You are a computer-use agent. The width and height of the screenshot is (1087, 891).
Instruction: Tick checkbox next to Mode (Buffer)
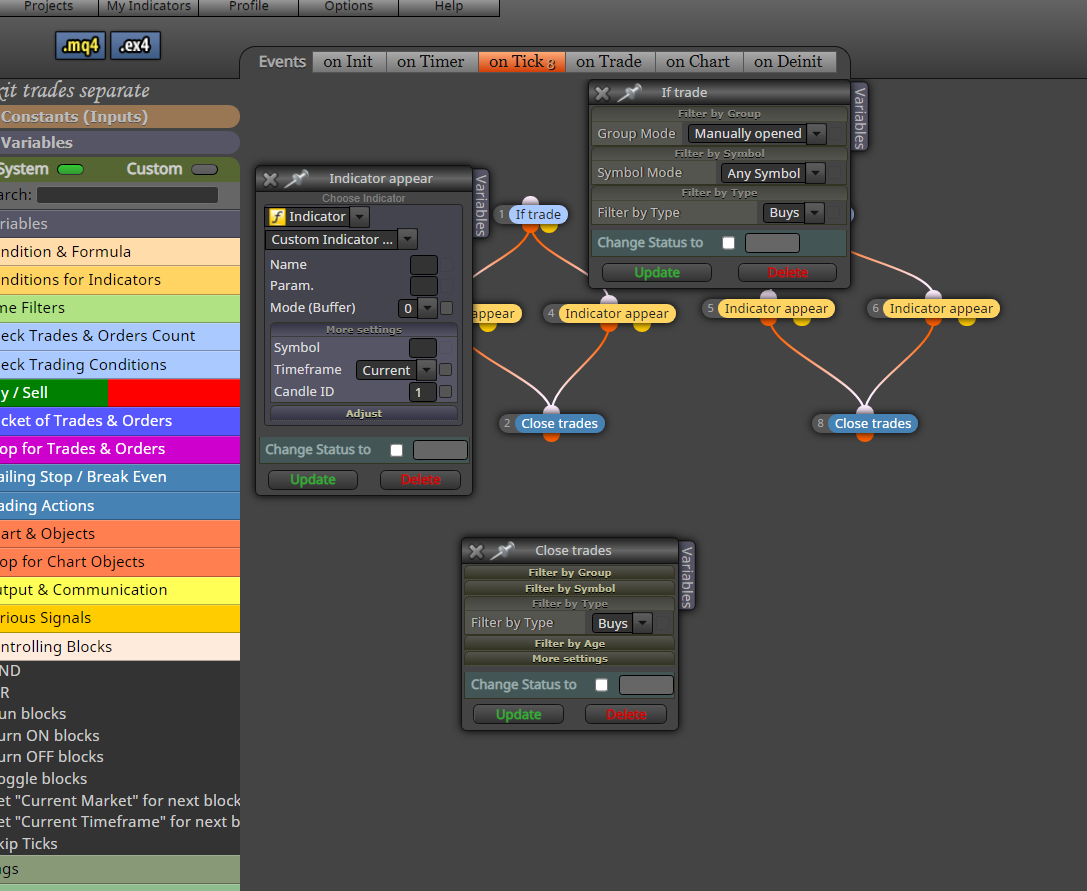(446, 308)
